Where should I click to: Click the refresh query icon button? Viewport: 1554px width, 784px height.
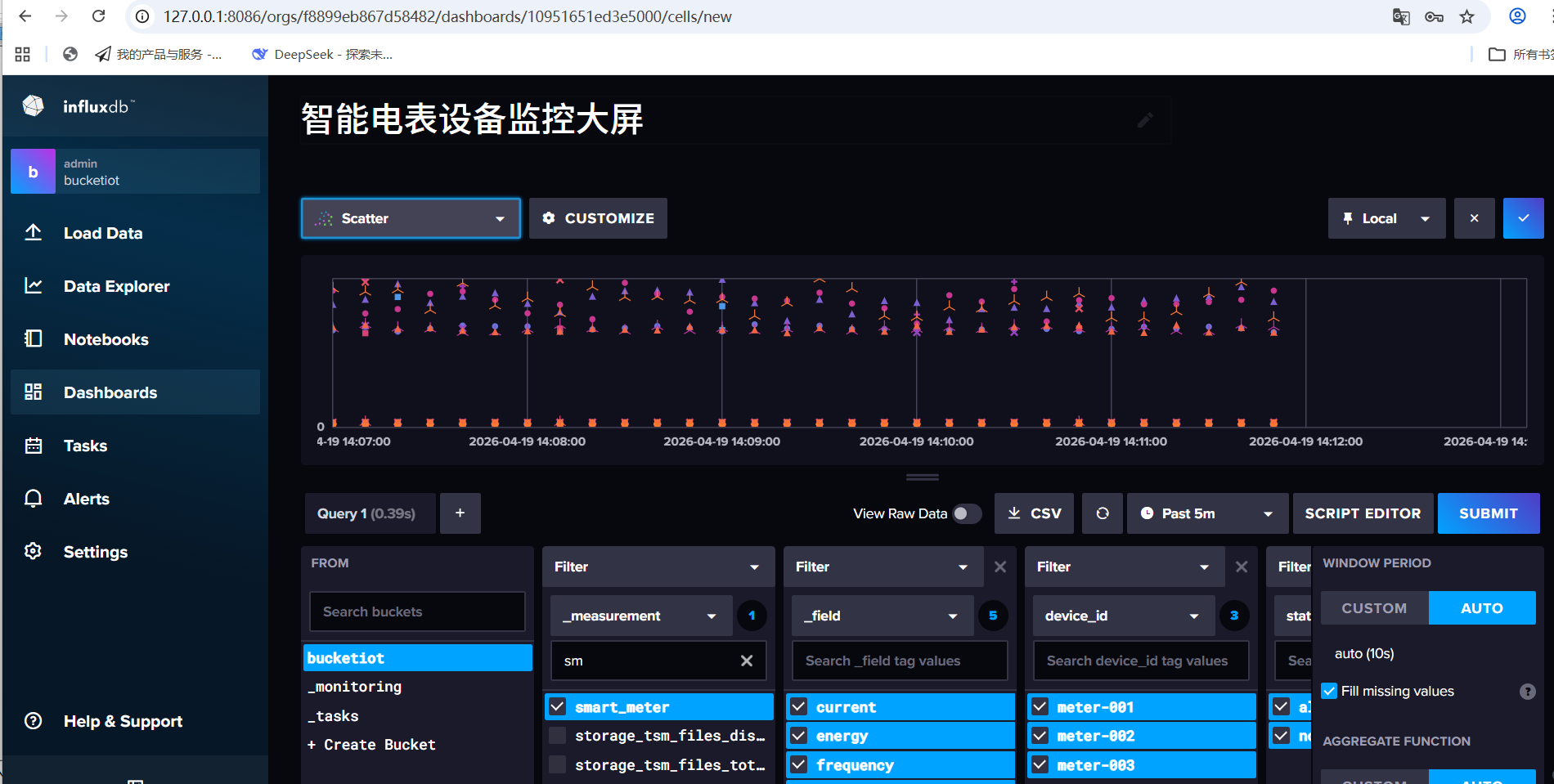click(x=1103, y=513)
